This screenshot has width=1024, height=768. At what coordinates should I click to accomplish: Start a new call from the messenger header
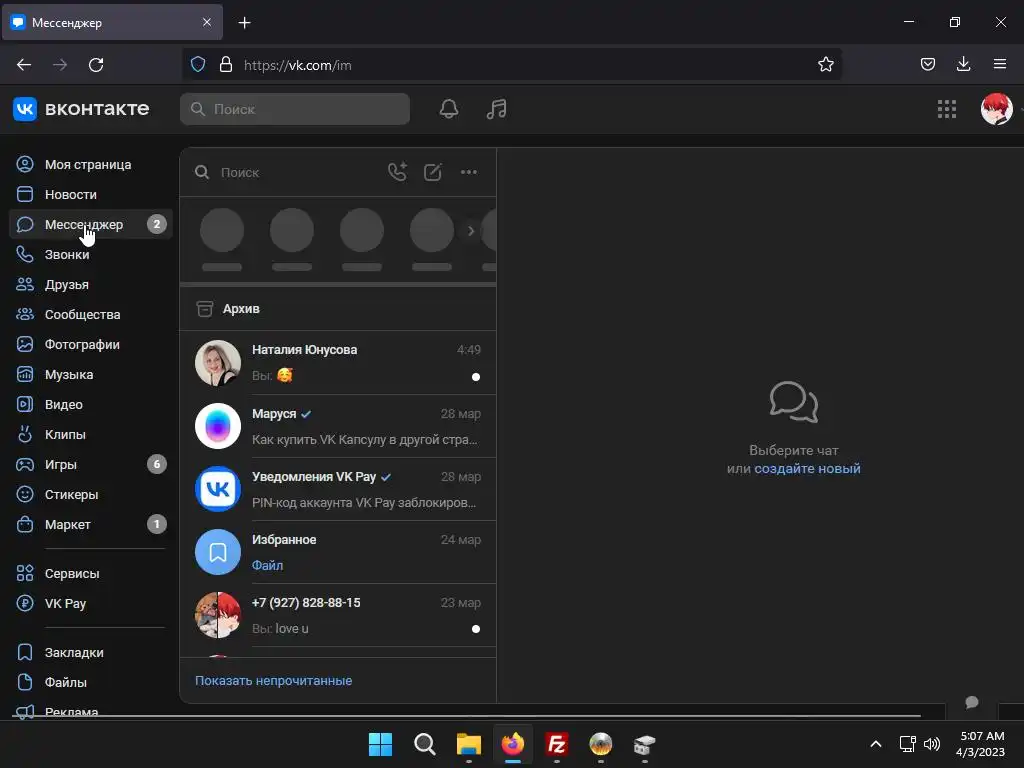[397, 172]
